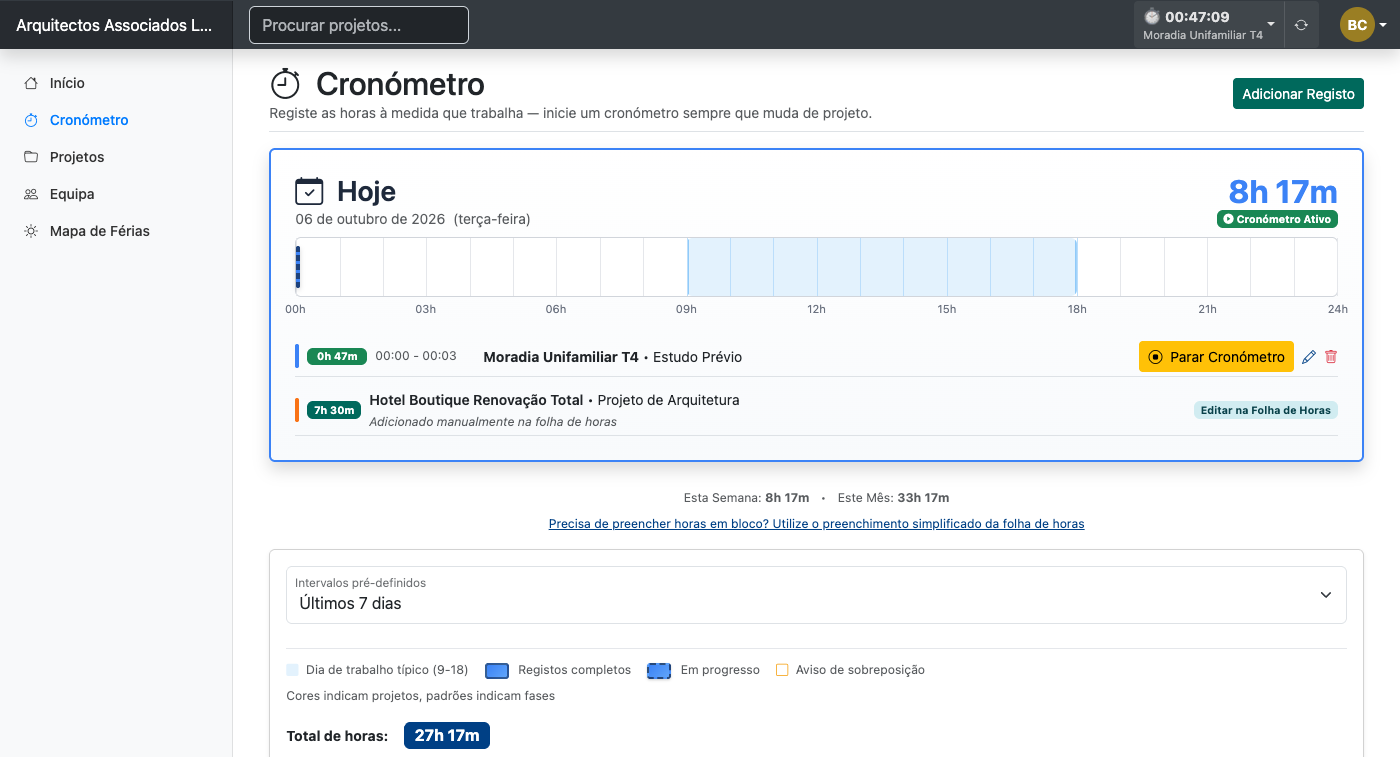This screenshot has height=757, width=1400.
Task: Click the pencil edit icon for Moradia Unifamiliar T4
Action: pyautogui.click(x=1309, y=357)
